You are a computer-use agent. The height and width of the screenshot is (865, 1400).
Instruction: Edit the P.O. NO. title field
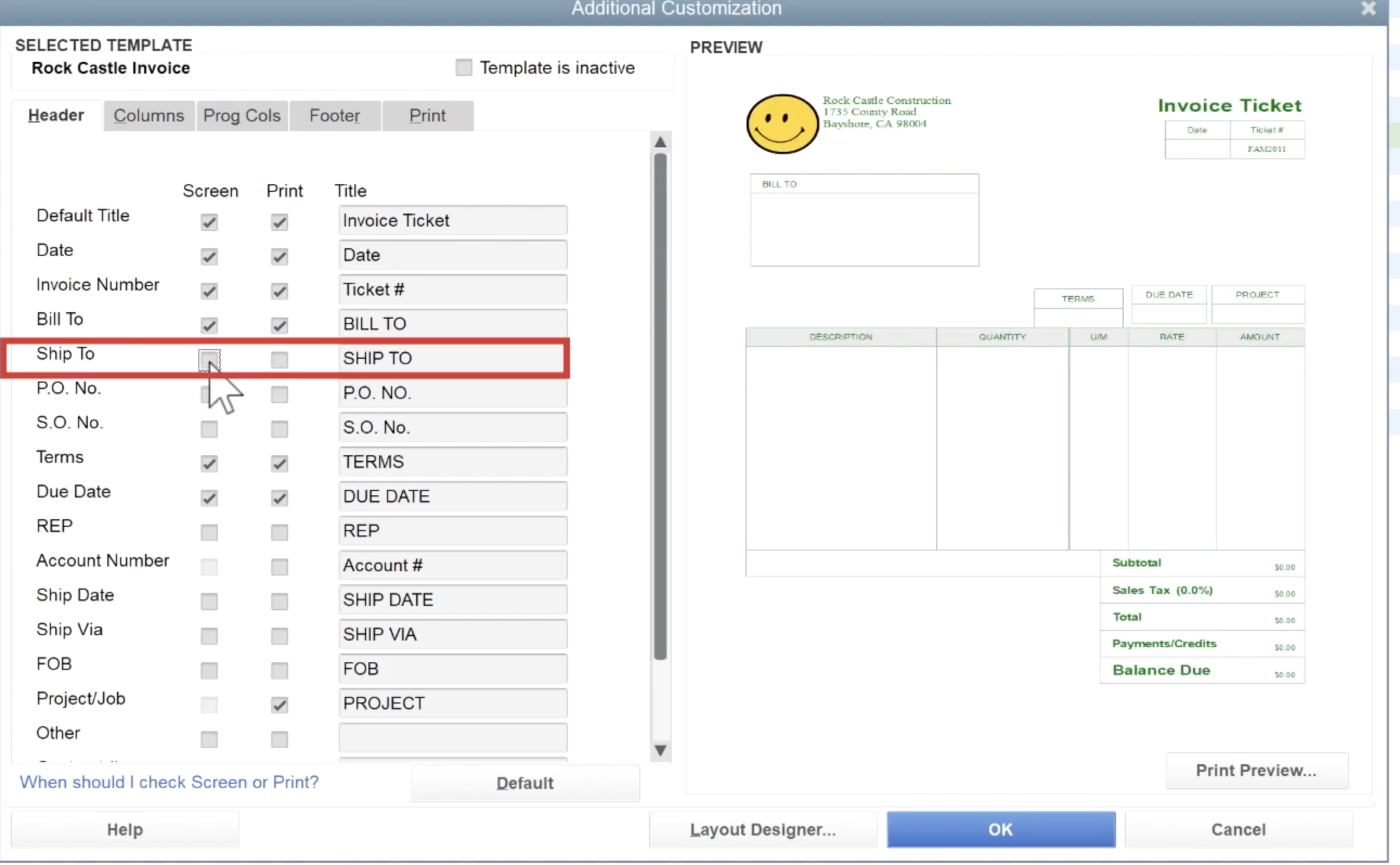(x=453, y=393)
